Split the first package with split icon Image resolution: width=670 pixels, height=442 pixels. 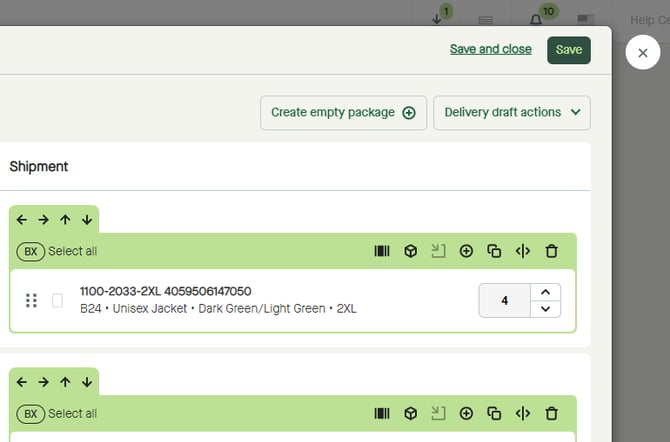522,251
